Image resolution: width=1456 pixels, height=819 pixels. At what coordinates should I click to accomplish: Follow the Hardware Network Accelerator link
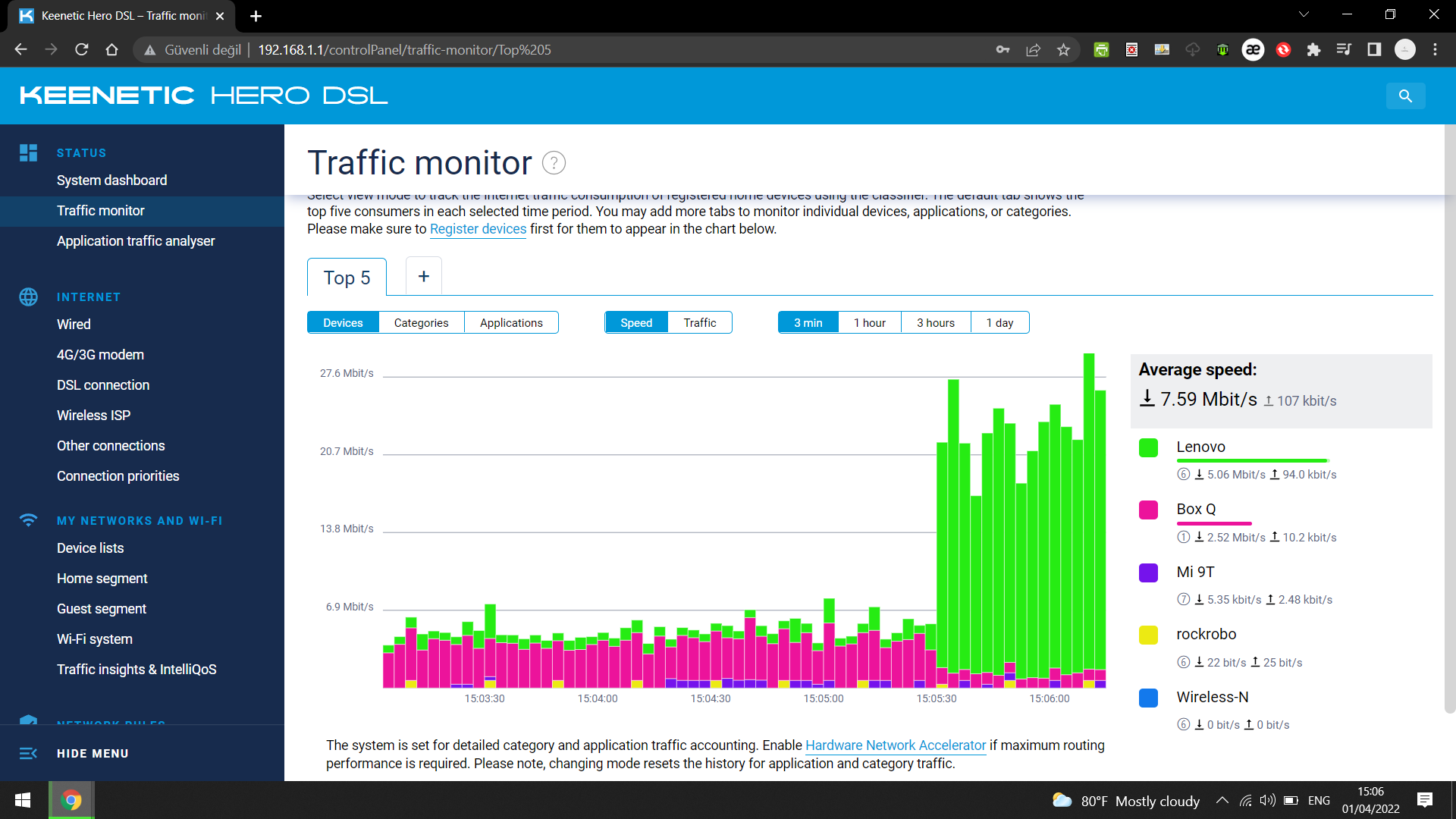(x=896, y=745)
